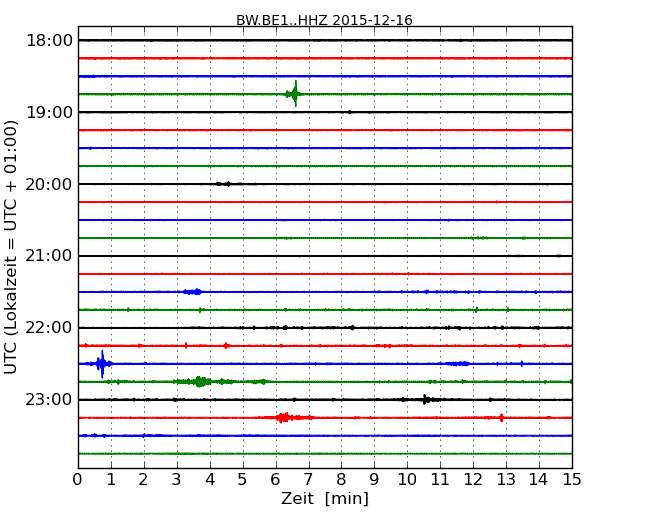The width and height of the screenshot is (650, 520).
Task: Select the large blue spike on the 22:30 trace
Action: point(102,364)
